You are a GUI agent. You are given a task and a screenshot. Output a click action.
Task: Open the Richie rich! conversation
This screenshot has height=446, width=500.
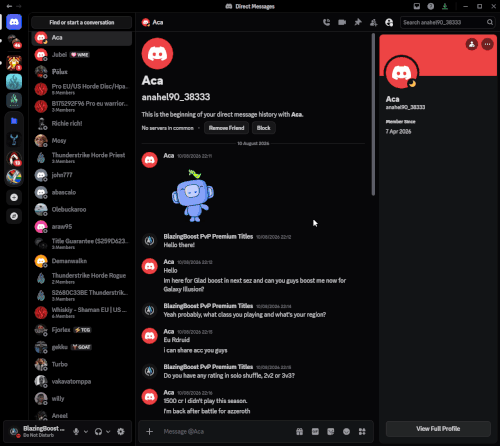tap(82, 123)
